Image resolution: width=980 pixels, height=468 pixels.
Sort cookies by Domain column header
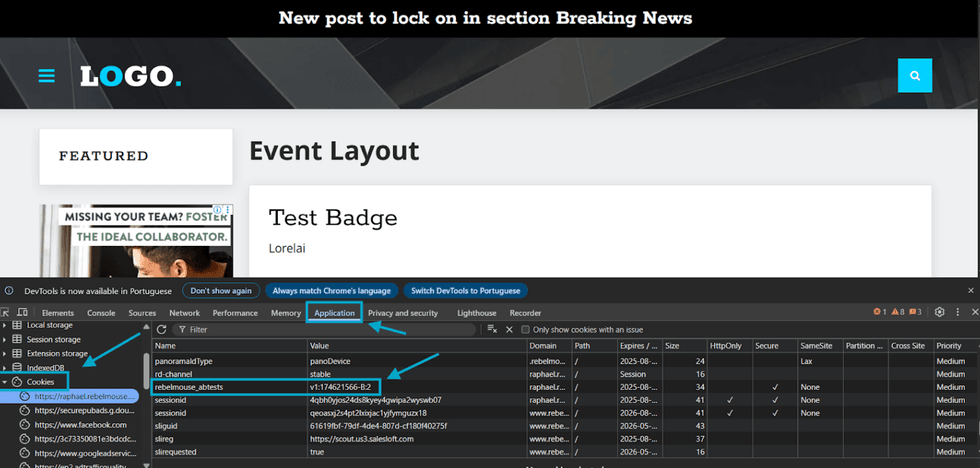pos(549,346)
